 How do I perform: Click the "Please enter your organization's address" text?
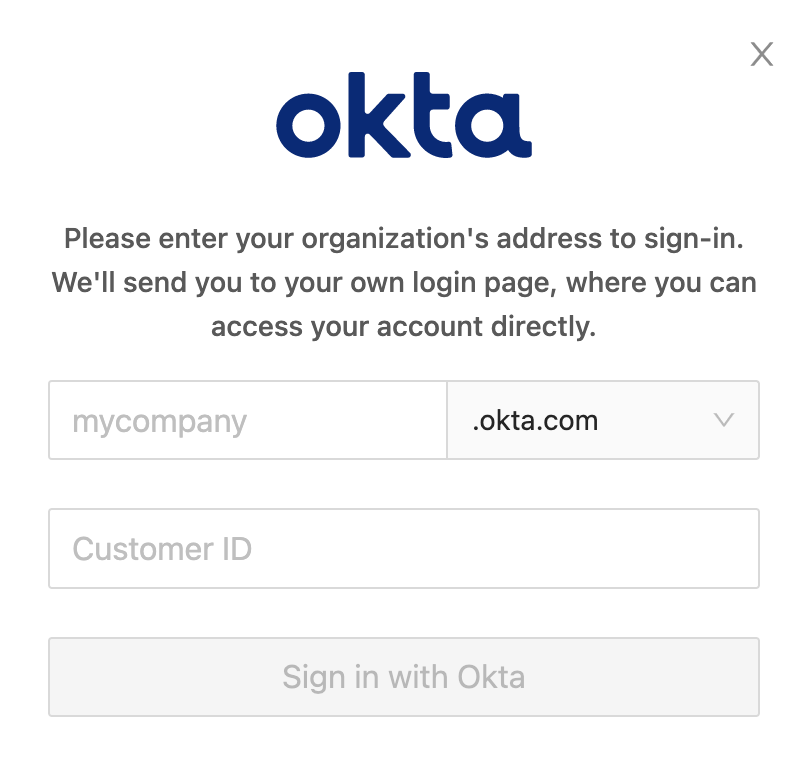pyautogui.click(x=404, y=240)
